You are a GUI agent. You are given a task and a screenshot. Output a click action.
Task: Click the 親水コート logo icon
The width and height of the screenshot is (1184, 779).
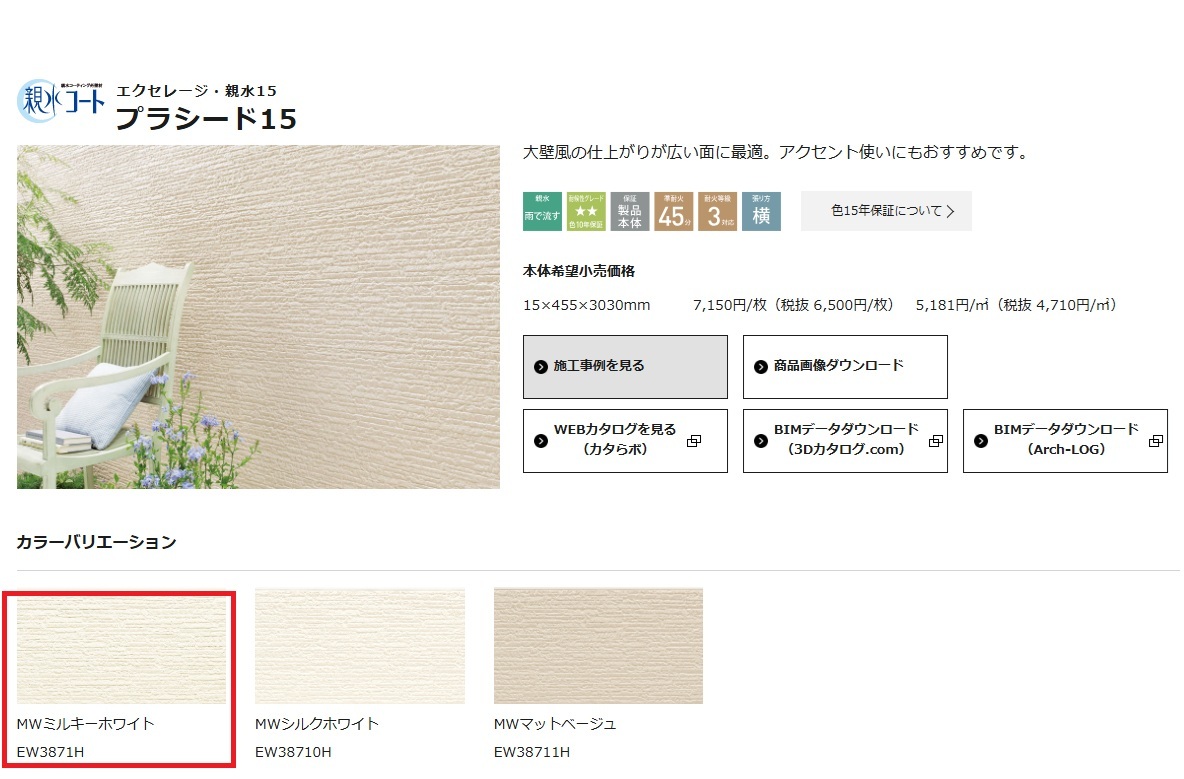(x=60, y=100)
